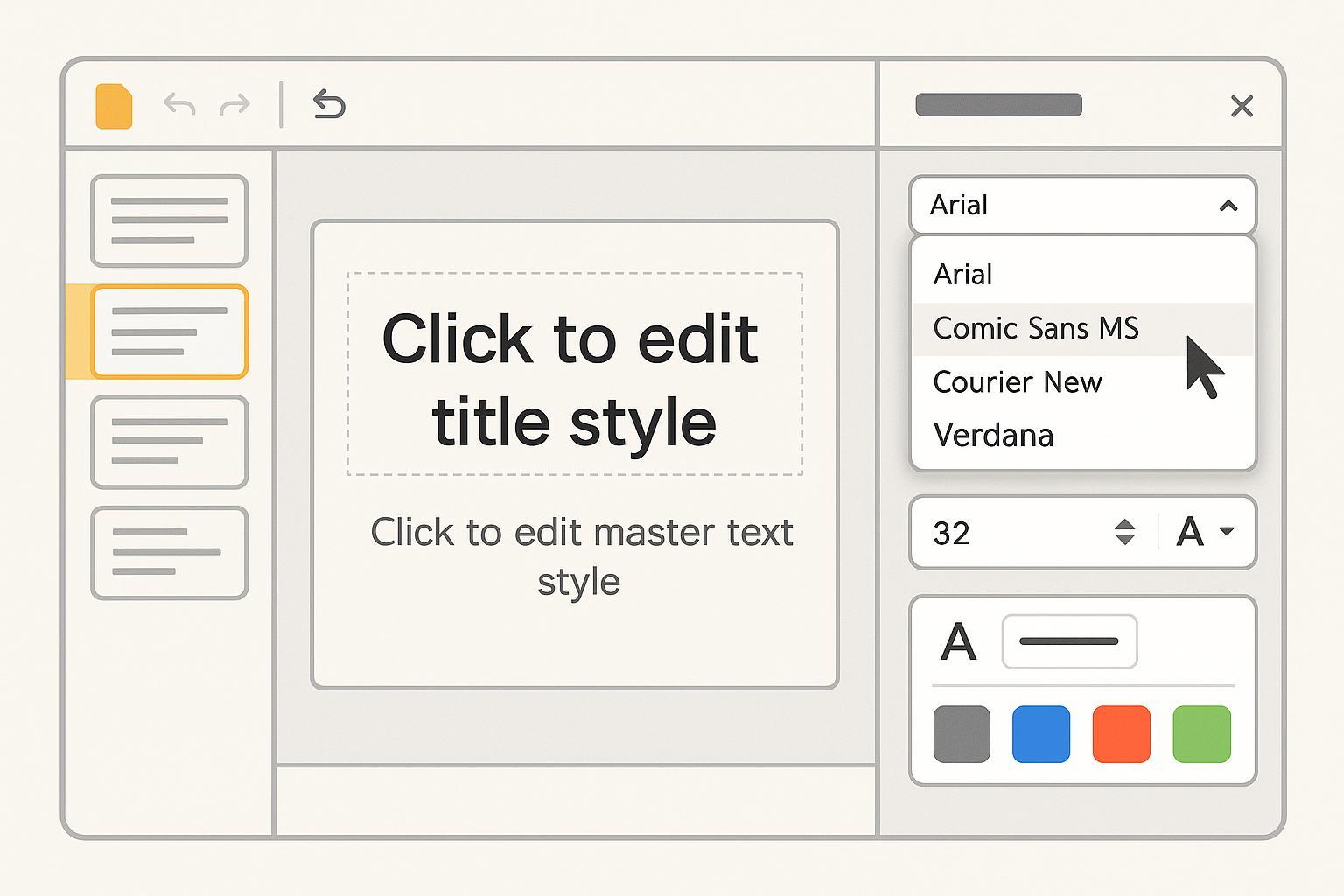Open the line style selector box
The height and width of the screenshot is (896, 1344).
click(x=1069, y=641)
